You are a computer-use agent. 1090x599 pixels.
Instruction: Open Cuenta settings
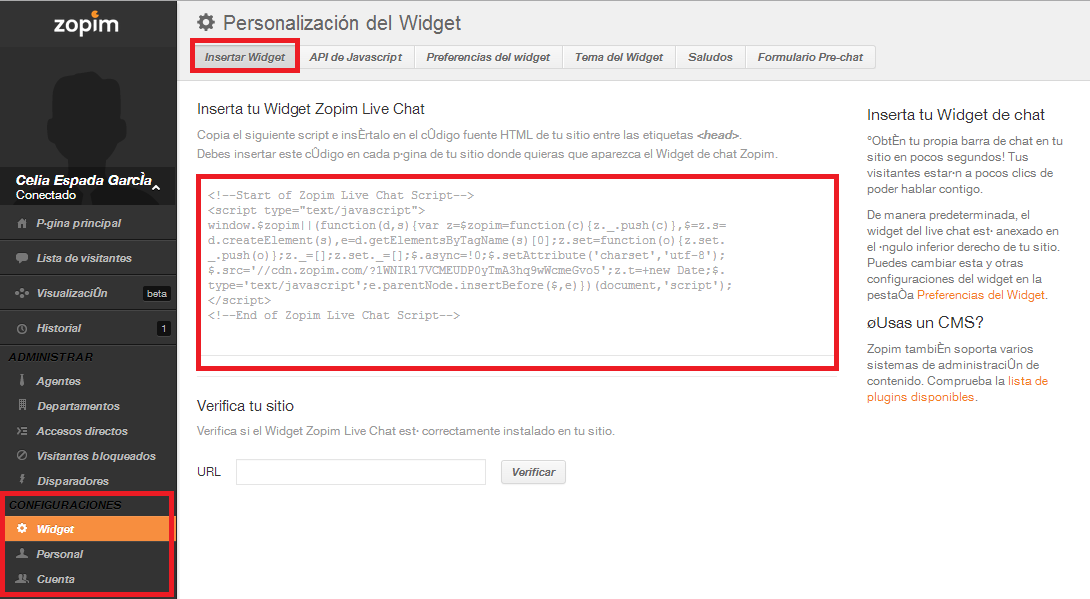click(x=88, y=579)
